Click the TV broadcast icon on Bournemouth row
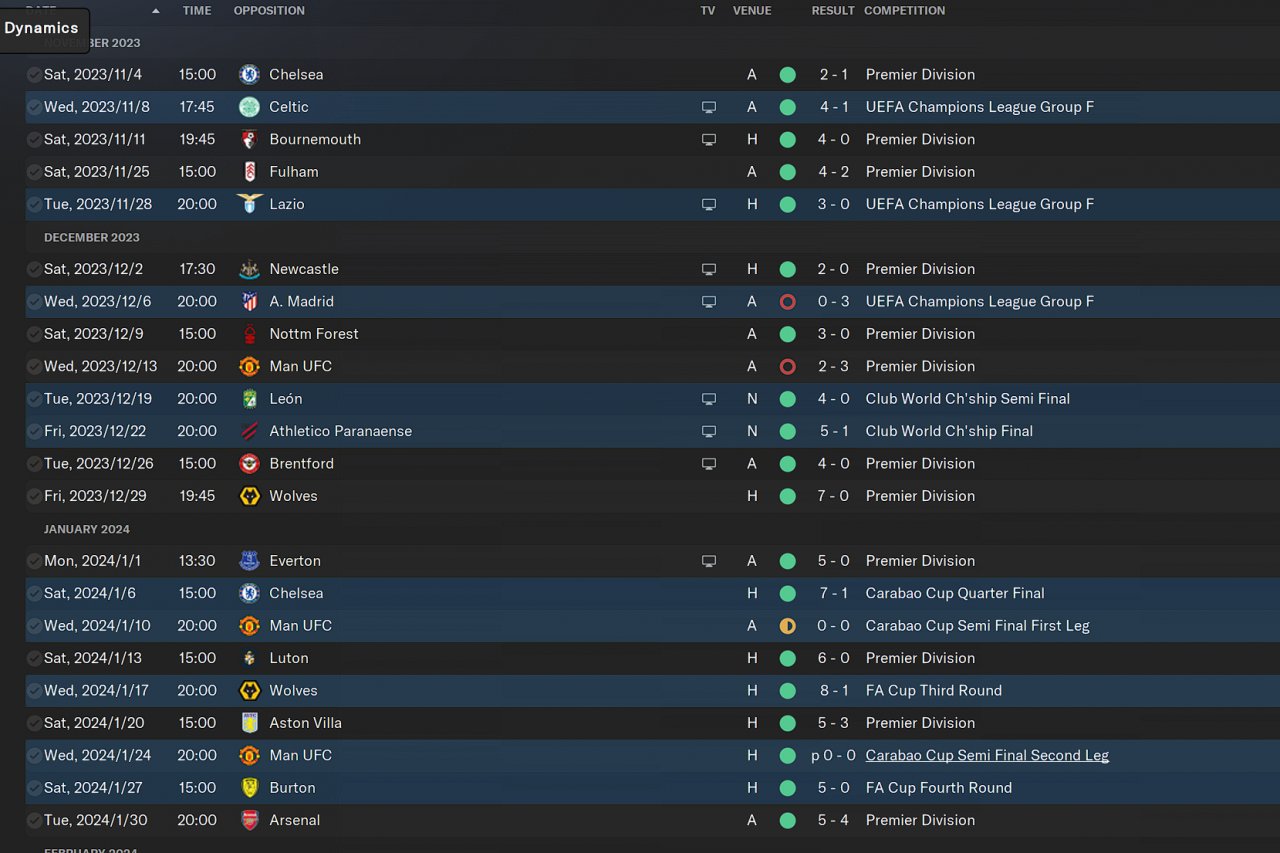The height and width of the screenshot is (853, 1280). point(708,140)
